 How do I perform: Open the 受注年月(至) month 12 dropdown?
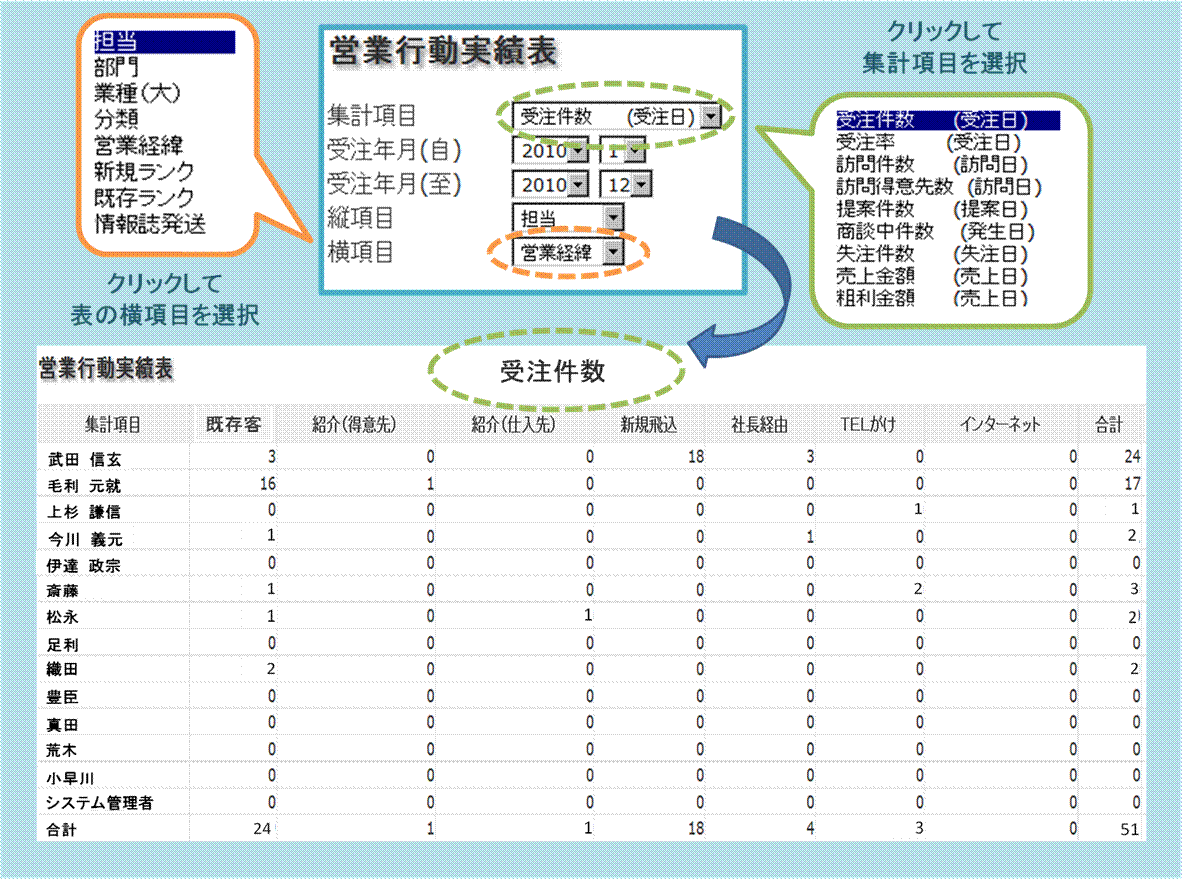click(x=641, y=185)
